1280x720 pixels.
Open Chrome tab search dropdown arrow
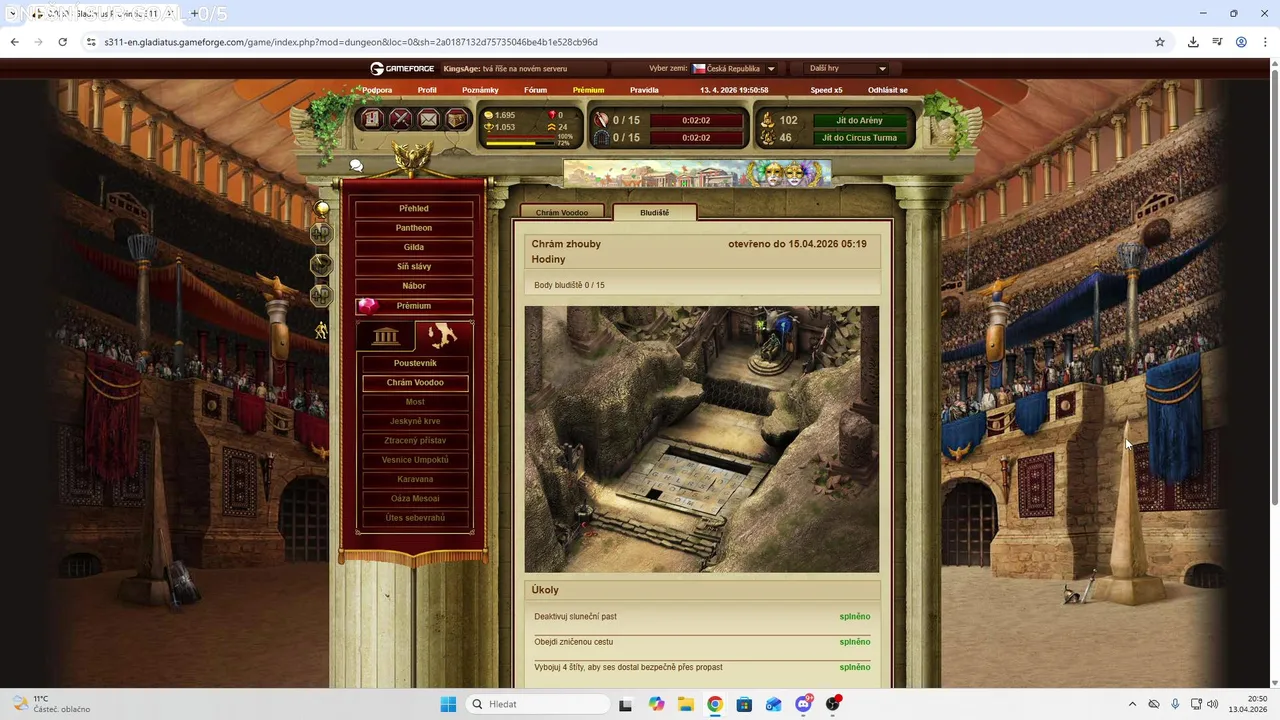[12, 14]
